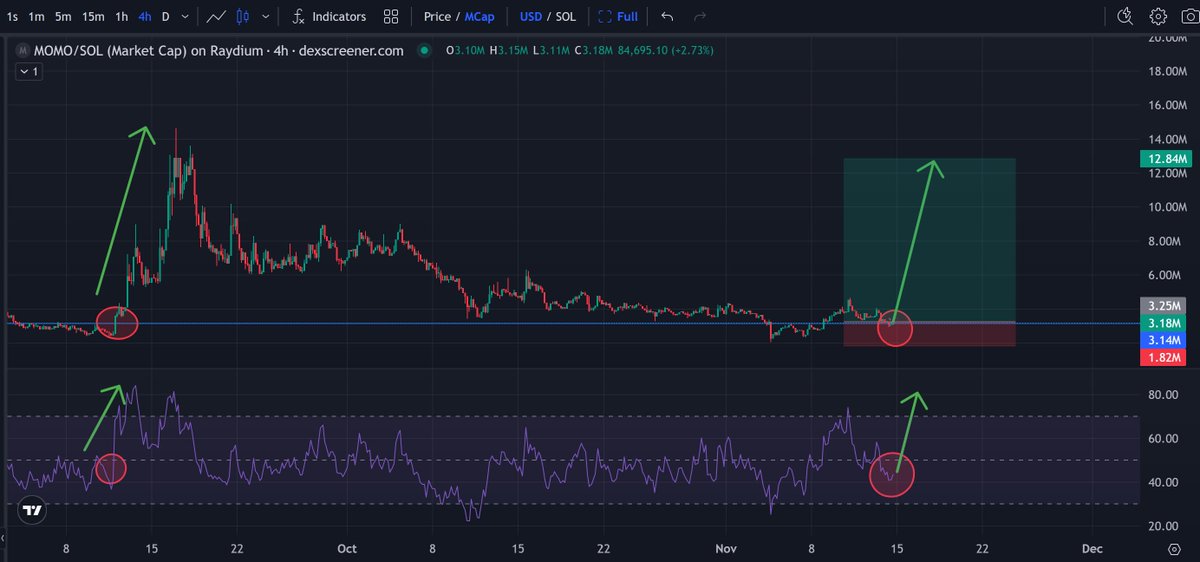Click the grey 3.25M price label
The width and height of the screenshot is (1200, 562).
pos(1164,306)
